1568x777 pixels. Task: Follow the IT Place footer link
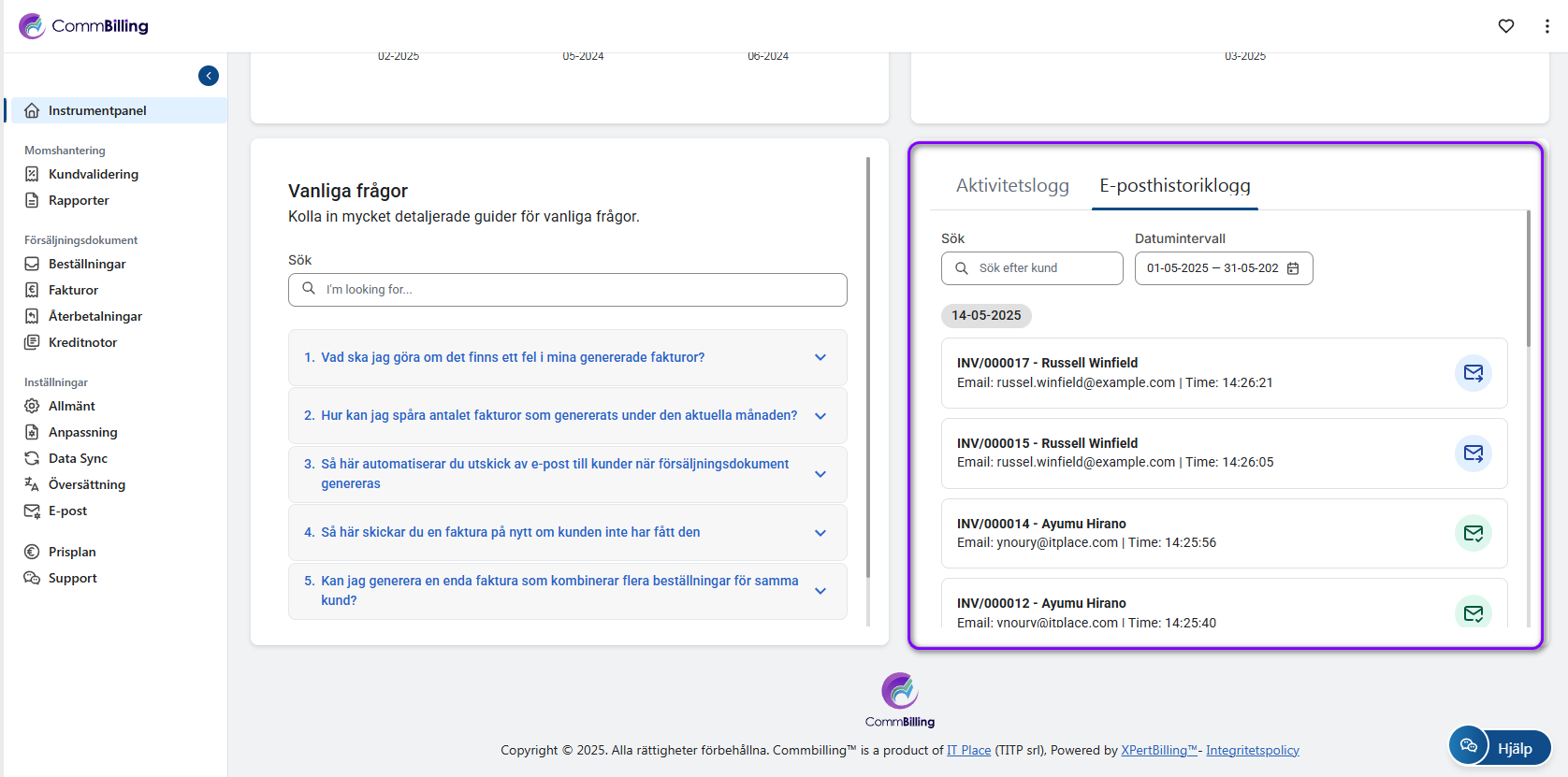[x=968, y=750]
